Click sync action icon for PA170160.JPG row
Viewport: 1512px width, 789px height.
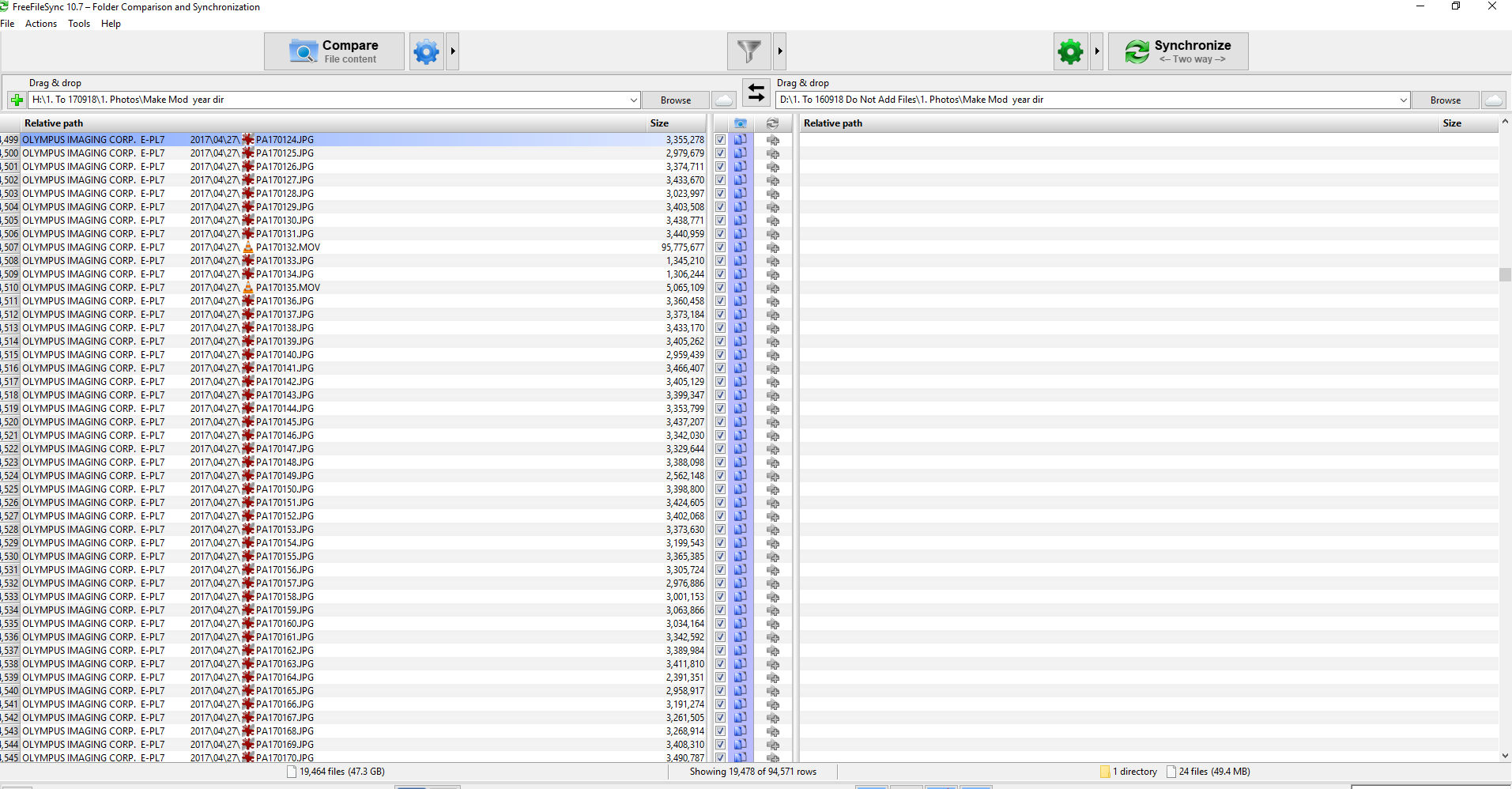tap(773, 624)
